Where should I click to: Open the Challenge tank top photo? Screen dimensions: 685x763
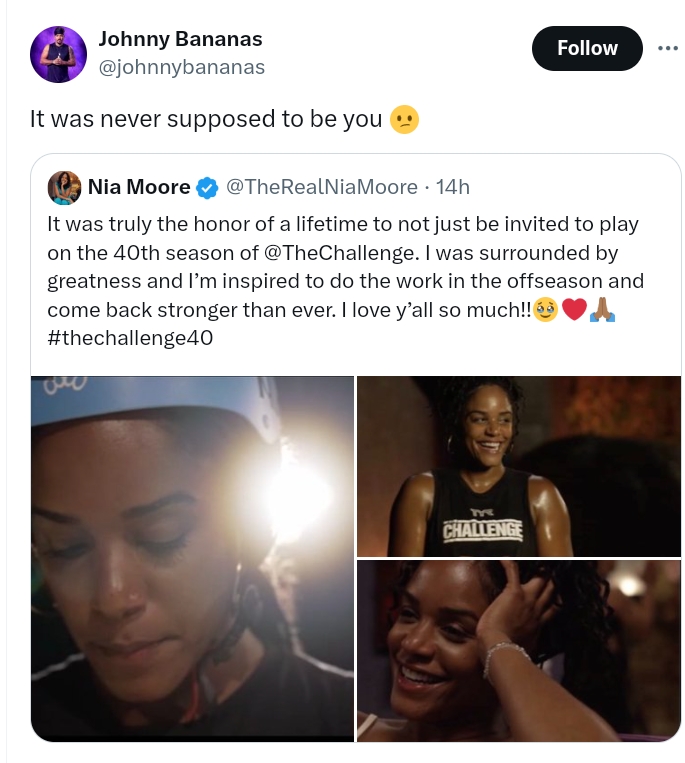[x=519, y=466]
